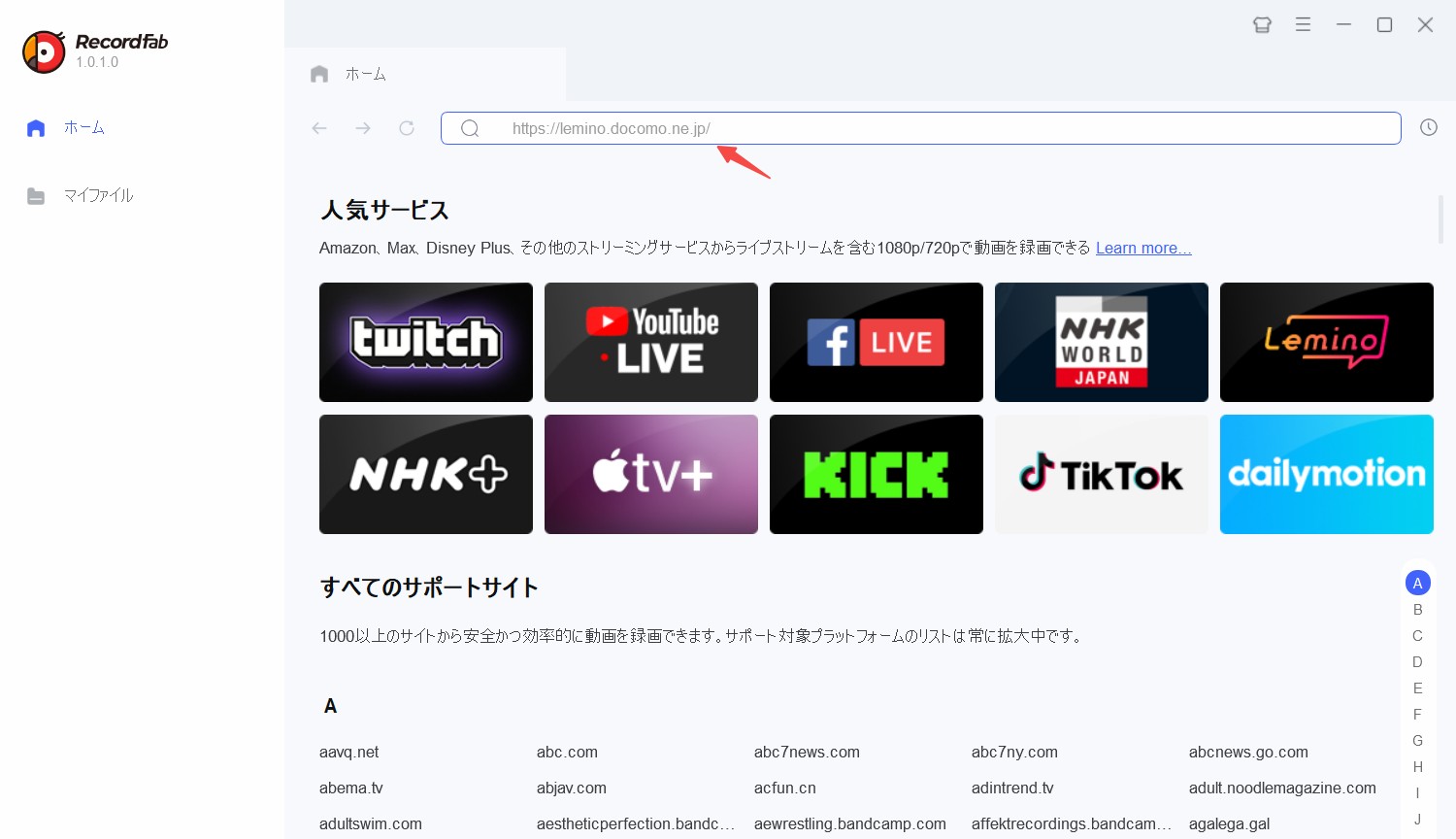Click the RecordFab logo icon
The width and height of the screenshot is (1456, 839).
click(44, 51)
